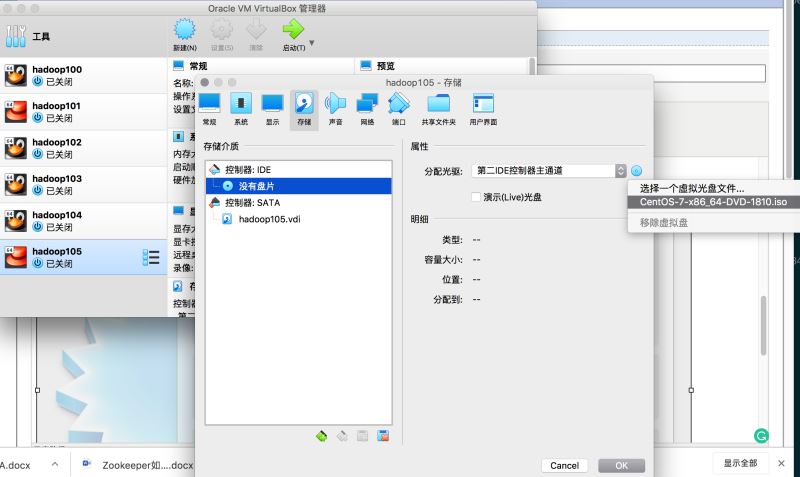Select hadoop105.vdi in storage tree
The image size is (800, 477).
click(x=268, y=219)
